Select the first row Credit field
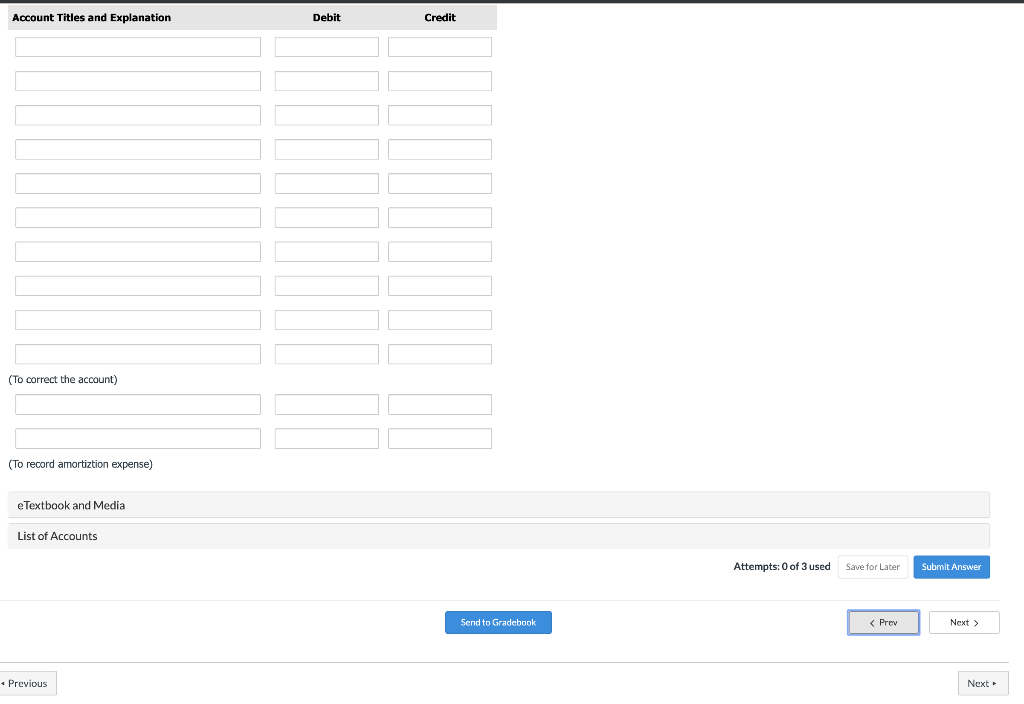The image size is (1024, 704). tap(440, 47)
